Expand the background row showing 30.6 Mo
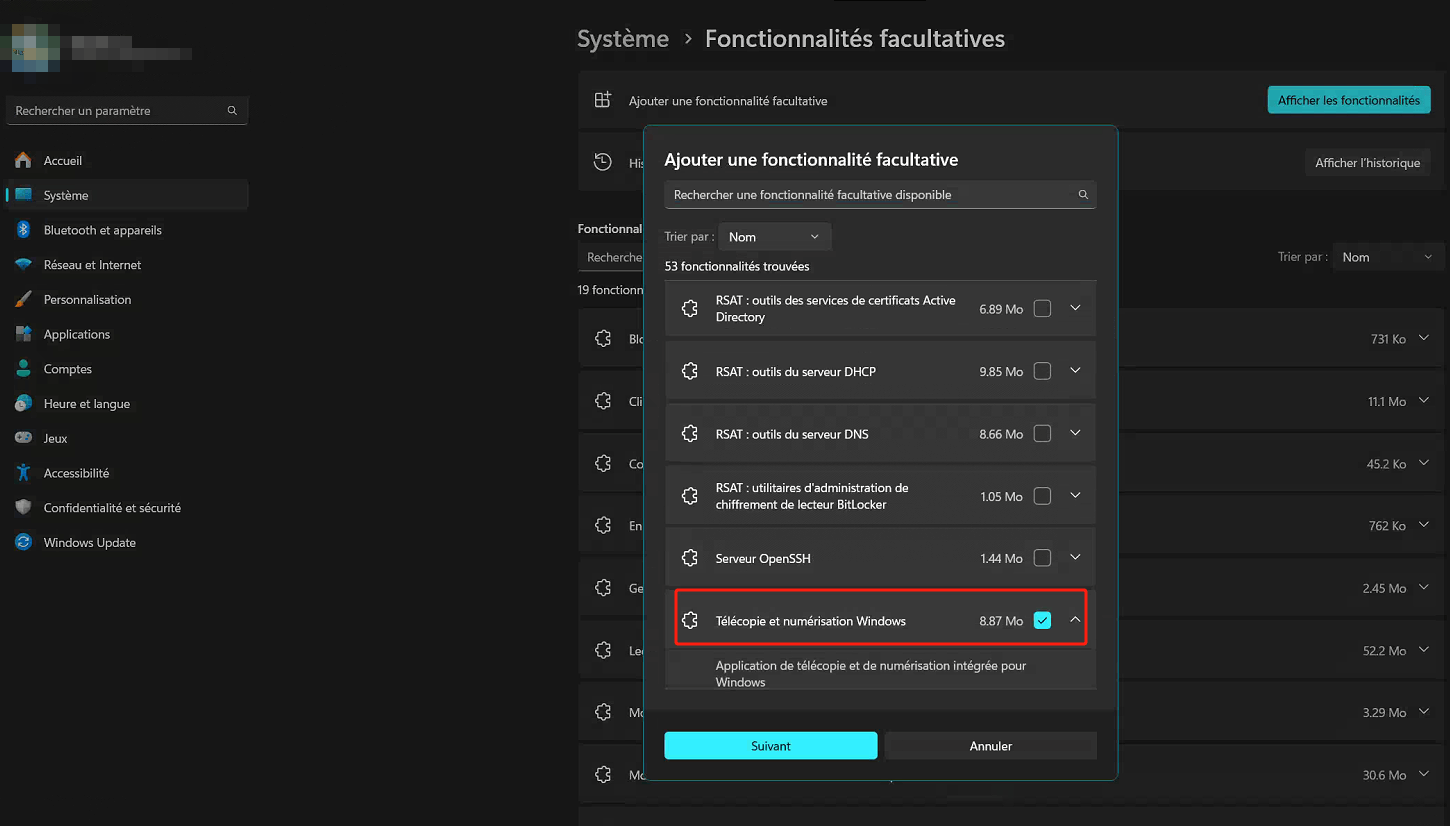 tap(1424, 774)
